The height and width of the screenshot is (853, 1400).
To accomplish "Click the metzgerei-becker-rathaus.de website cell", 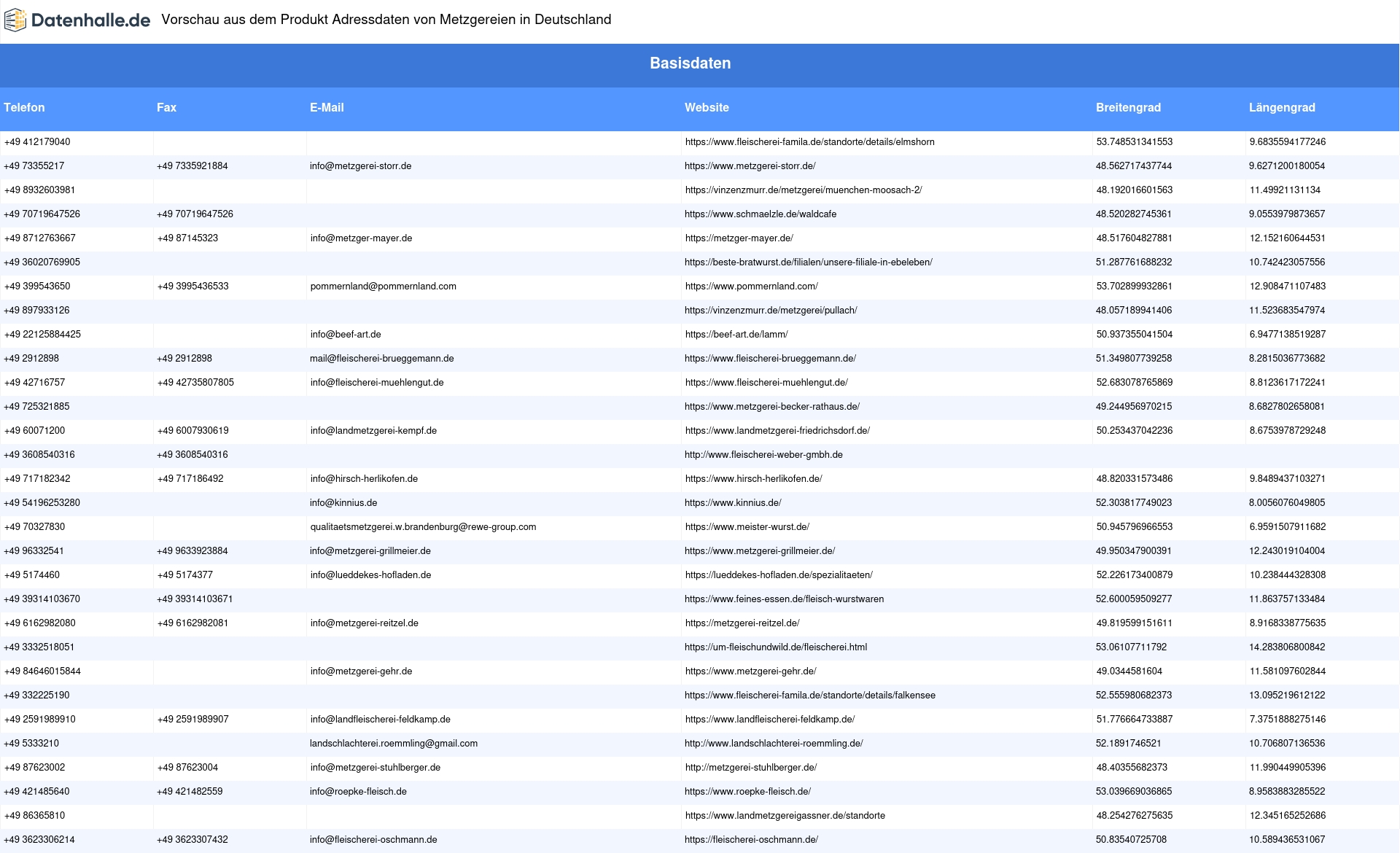I will point(772,407).
